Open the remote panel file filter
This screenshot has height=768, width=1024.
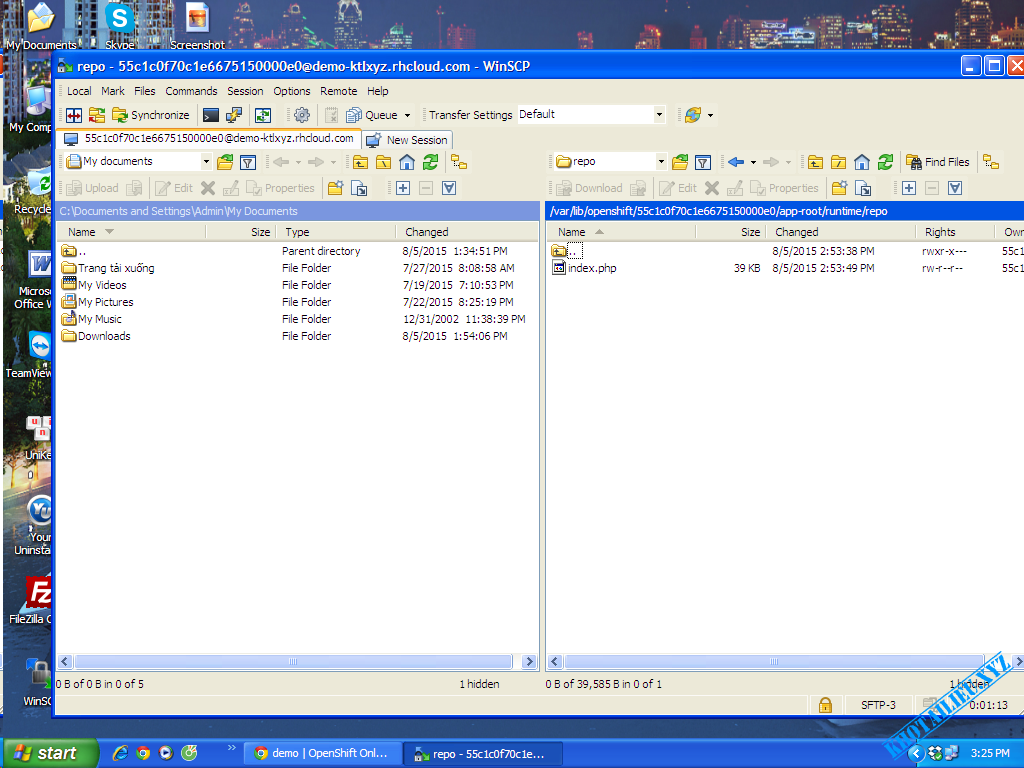pos(703,162)
